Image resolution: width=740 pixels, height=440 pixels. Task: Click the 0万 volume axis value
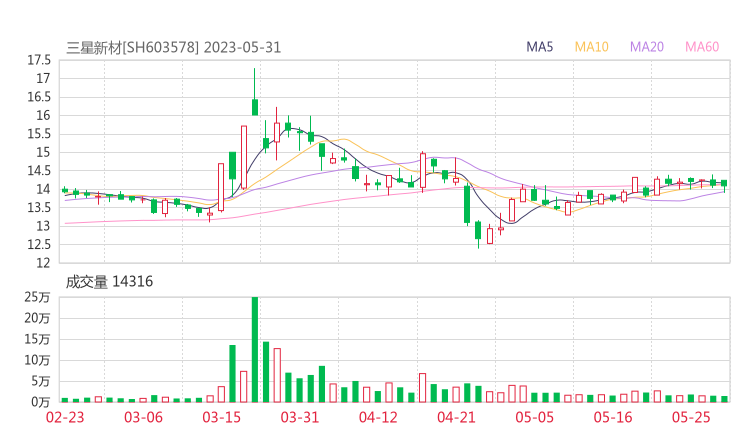(41, 402)
